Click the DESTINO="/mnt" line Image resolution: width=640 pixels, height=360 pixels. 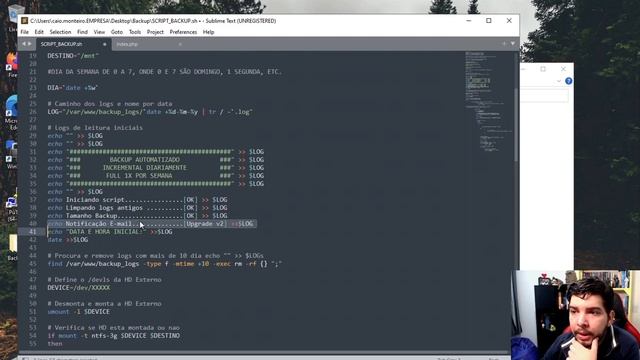pyautogui.click(x=73, y=56)
